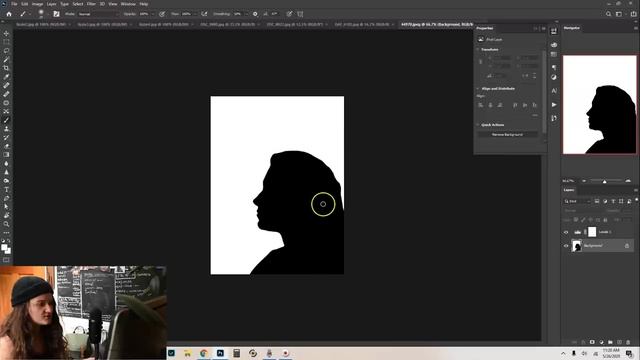This screenshot has height=360, width=640.
Task: Toggle pressure for opacity in options bar
Action: 162,14
